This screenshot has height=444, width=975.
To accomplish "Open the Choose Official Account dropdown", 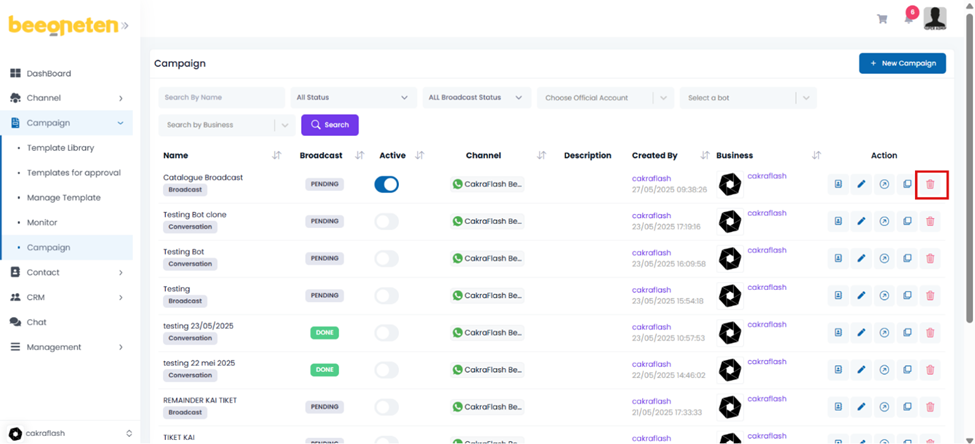I will point(603,98).
